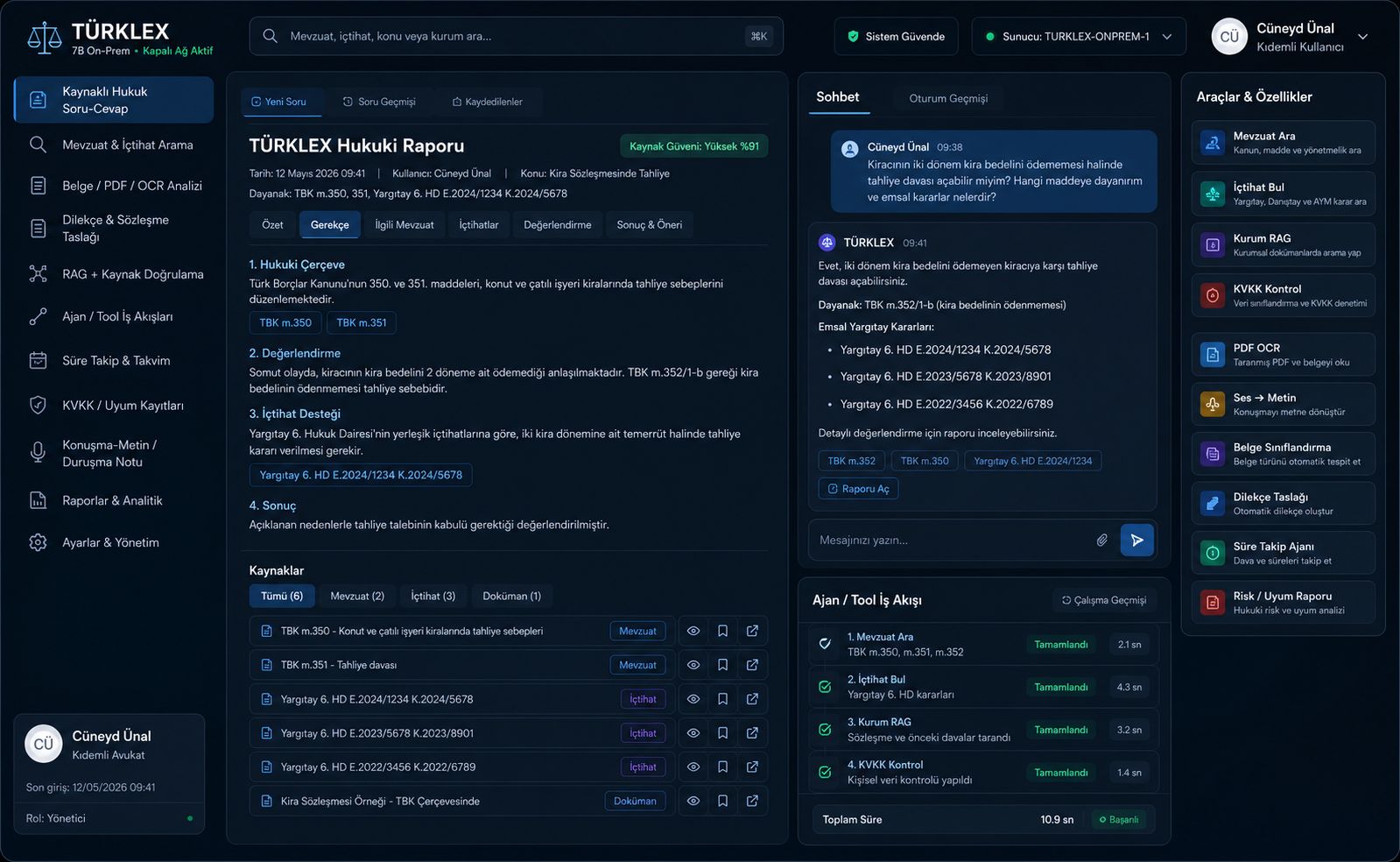Select the İlgili Mevzuat report tab
The image size is (1400, 862).
pos(405,225)
